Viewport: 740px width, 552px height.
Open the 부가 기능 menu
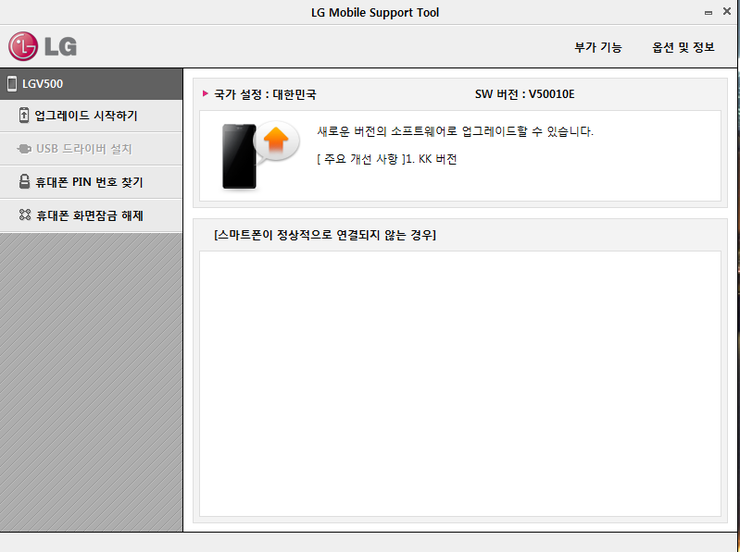(598, 47)
